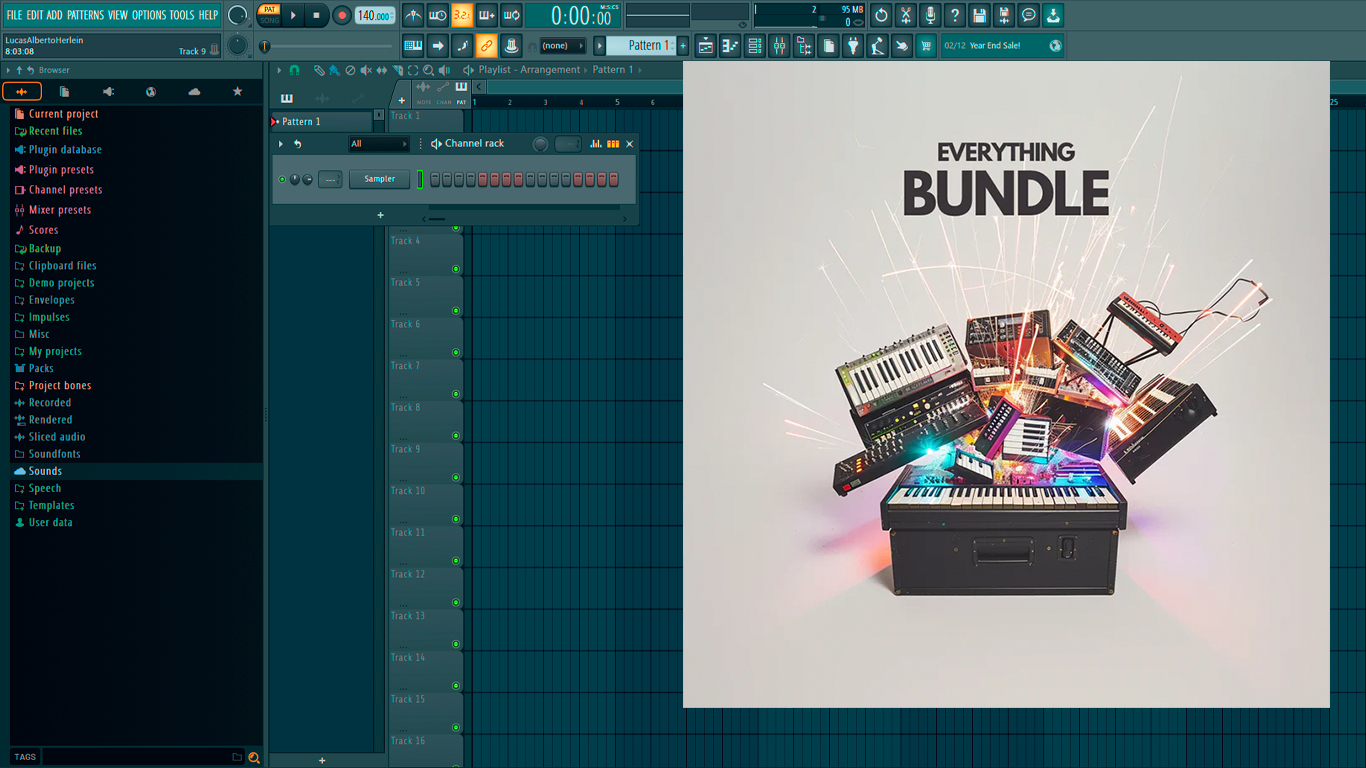Select Pattern 1 in the picker list

click(x=322, y=122)
